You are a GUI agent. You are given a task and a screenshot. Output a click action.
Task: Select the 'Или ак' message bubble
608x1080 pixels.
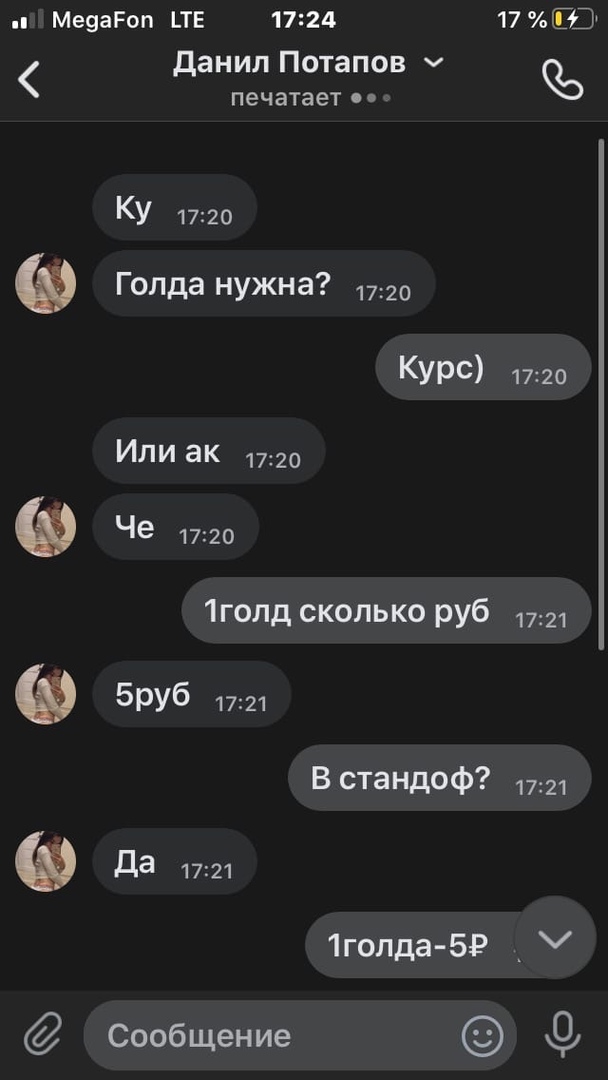209,450
